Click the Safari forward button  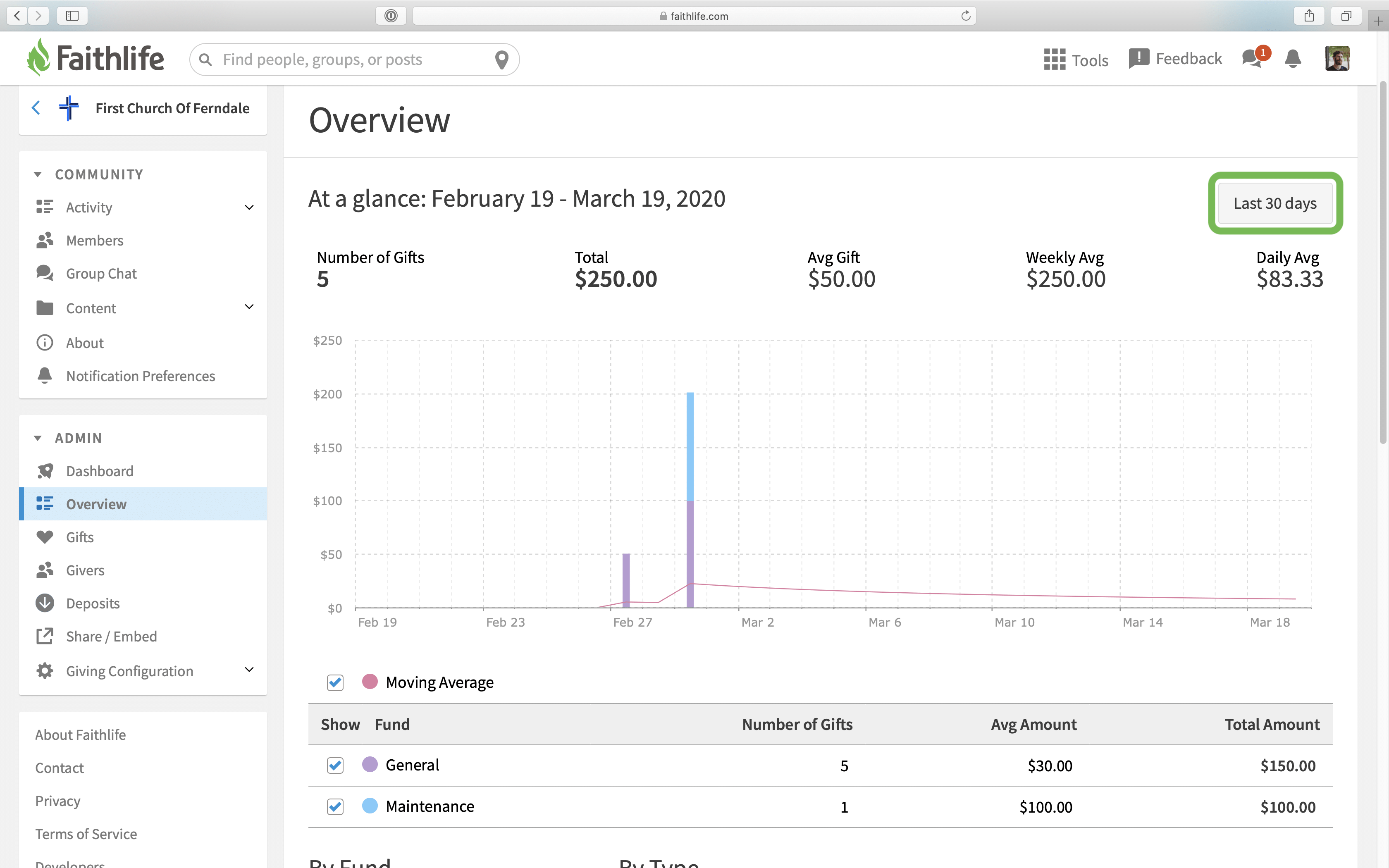point(38,16)
